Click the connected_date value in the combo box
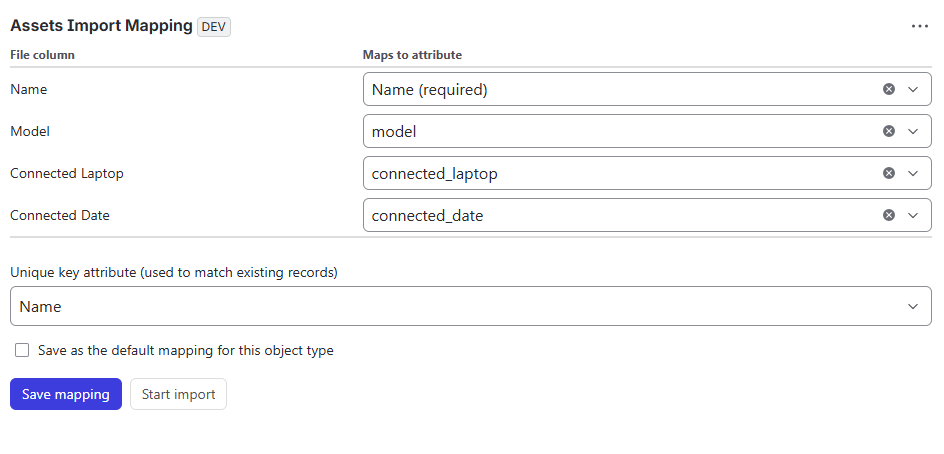The image size is (944, 454). click(427, 216)
